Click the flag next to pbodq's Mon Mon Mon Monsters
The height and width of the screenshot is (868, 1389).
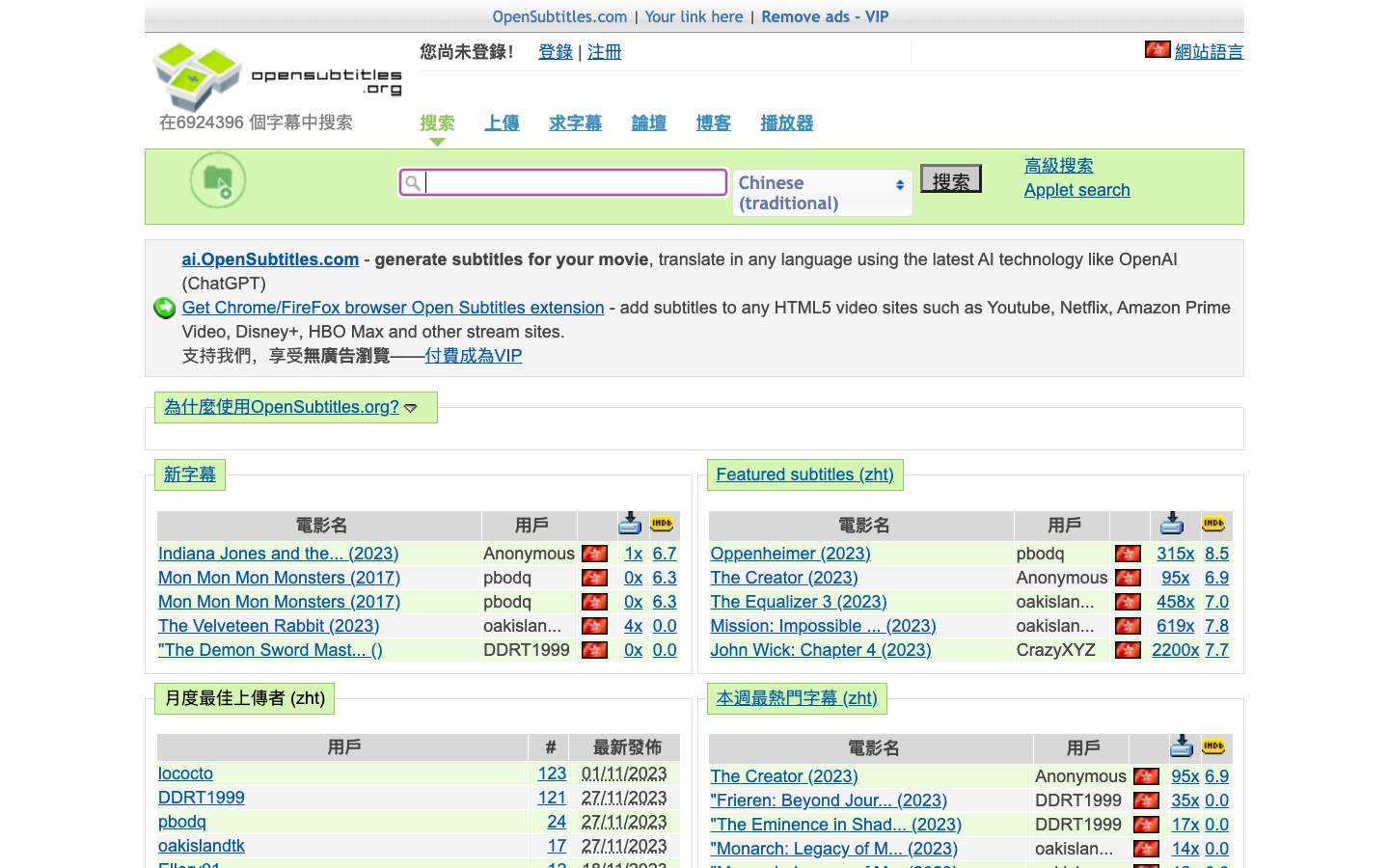[595, 578]
